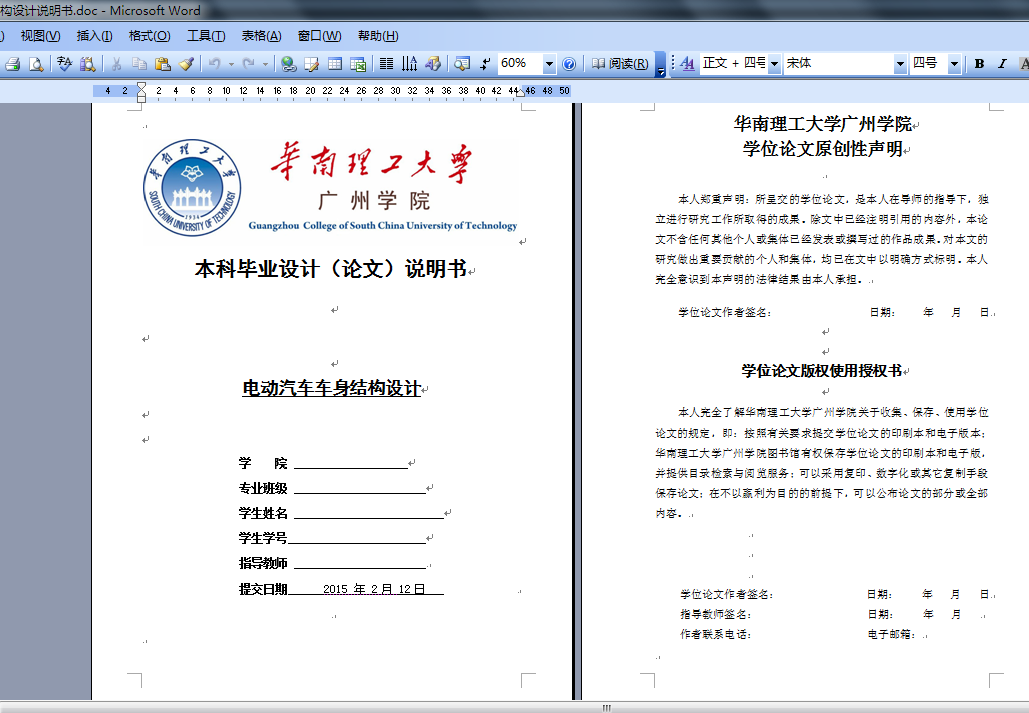Insert an Excel worksheet using the spreadsheet icon
The width and height of the screenshot is (1029, 713).
358,64
